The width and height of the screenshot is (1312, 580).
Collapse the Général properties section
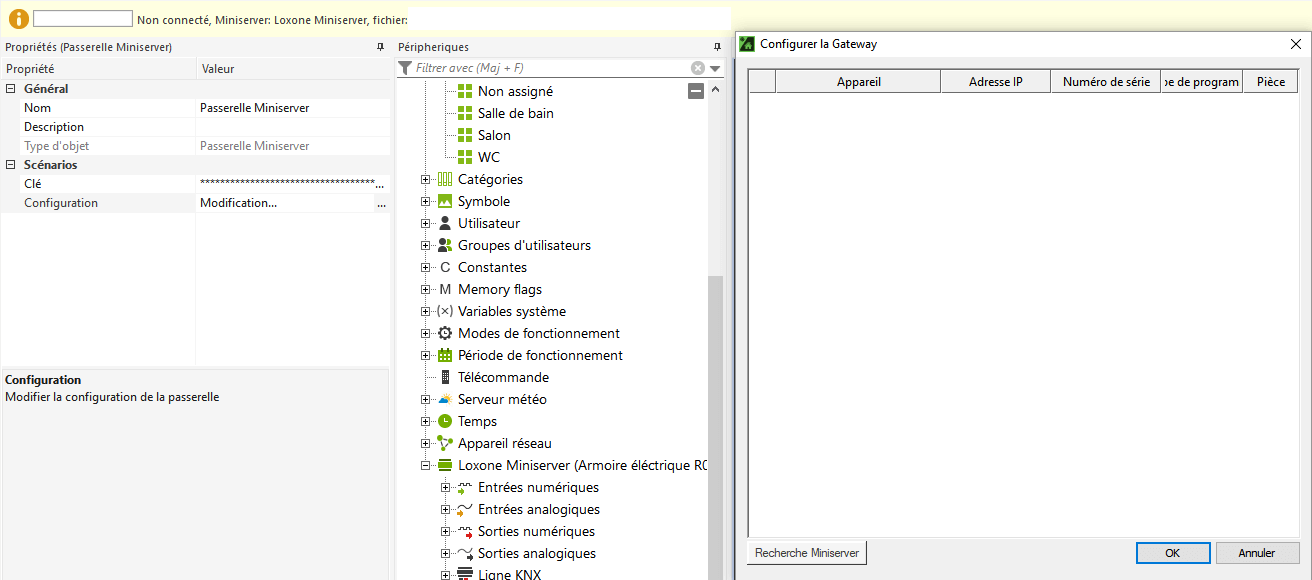click(x=11, y=89)
